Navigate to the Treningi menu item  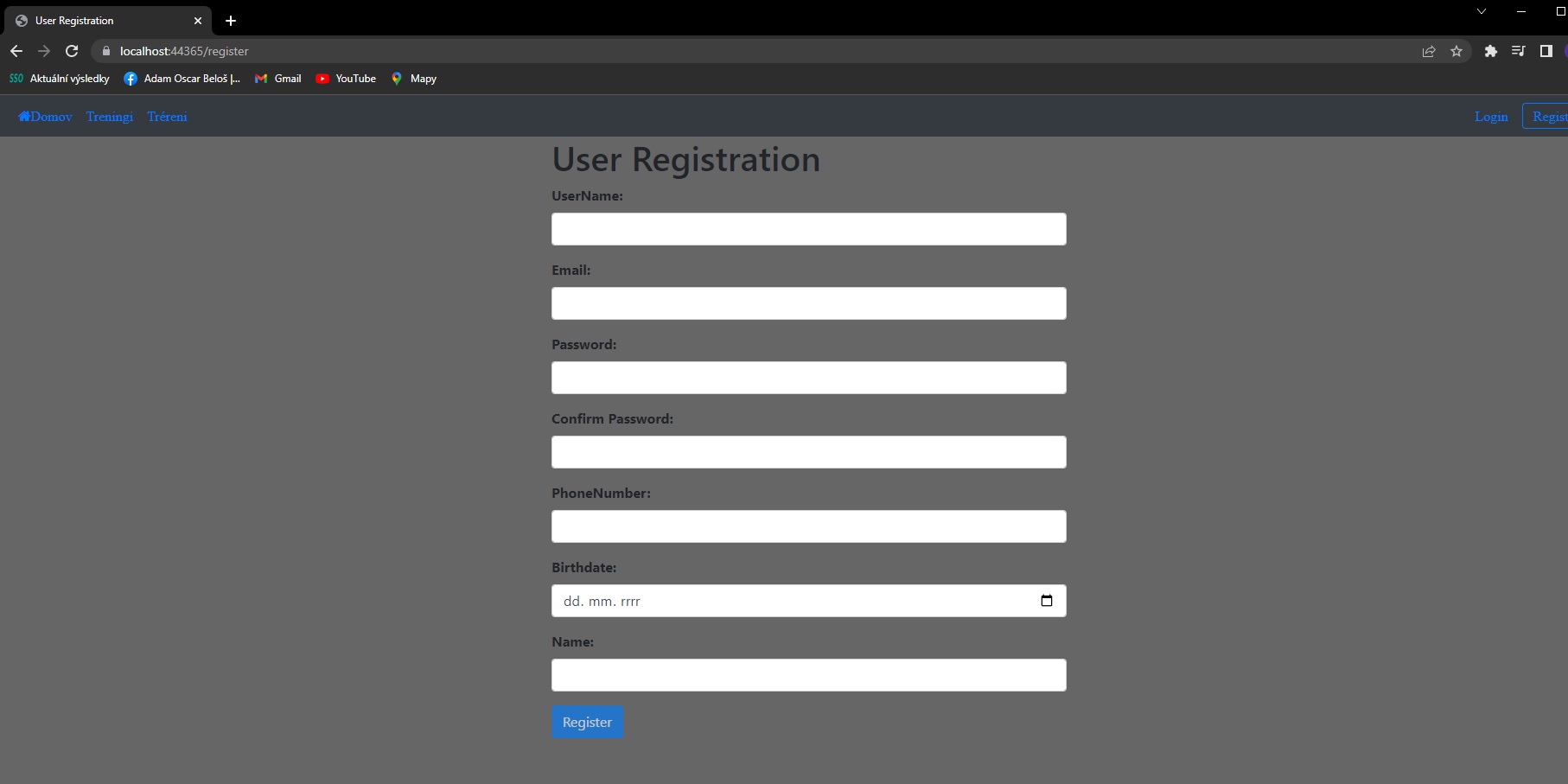(x=110, y=117)
